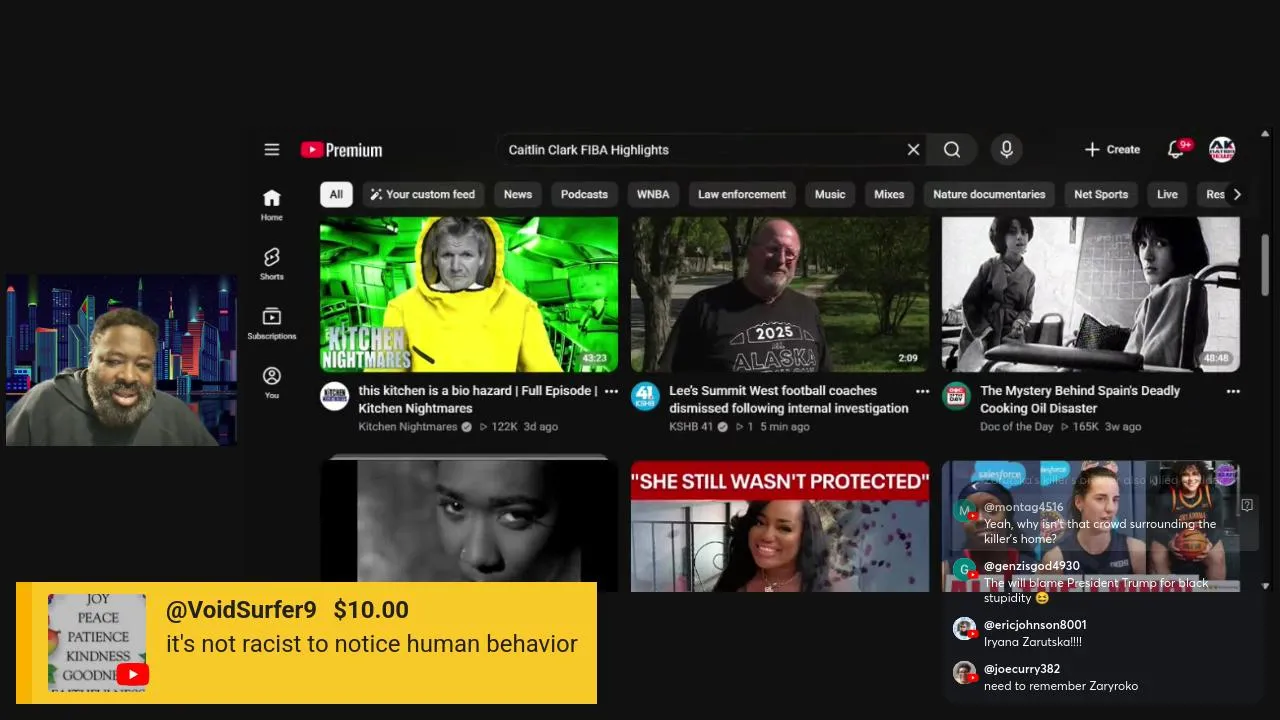Open the account avatar menu
Screen dimensions: 1280x720
click(1222, 150)
